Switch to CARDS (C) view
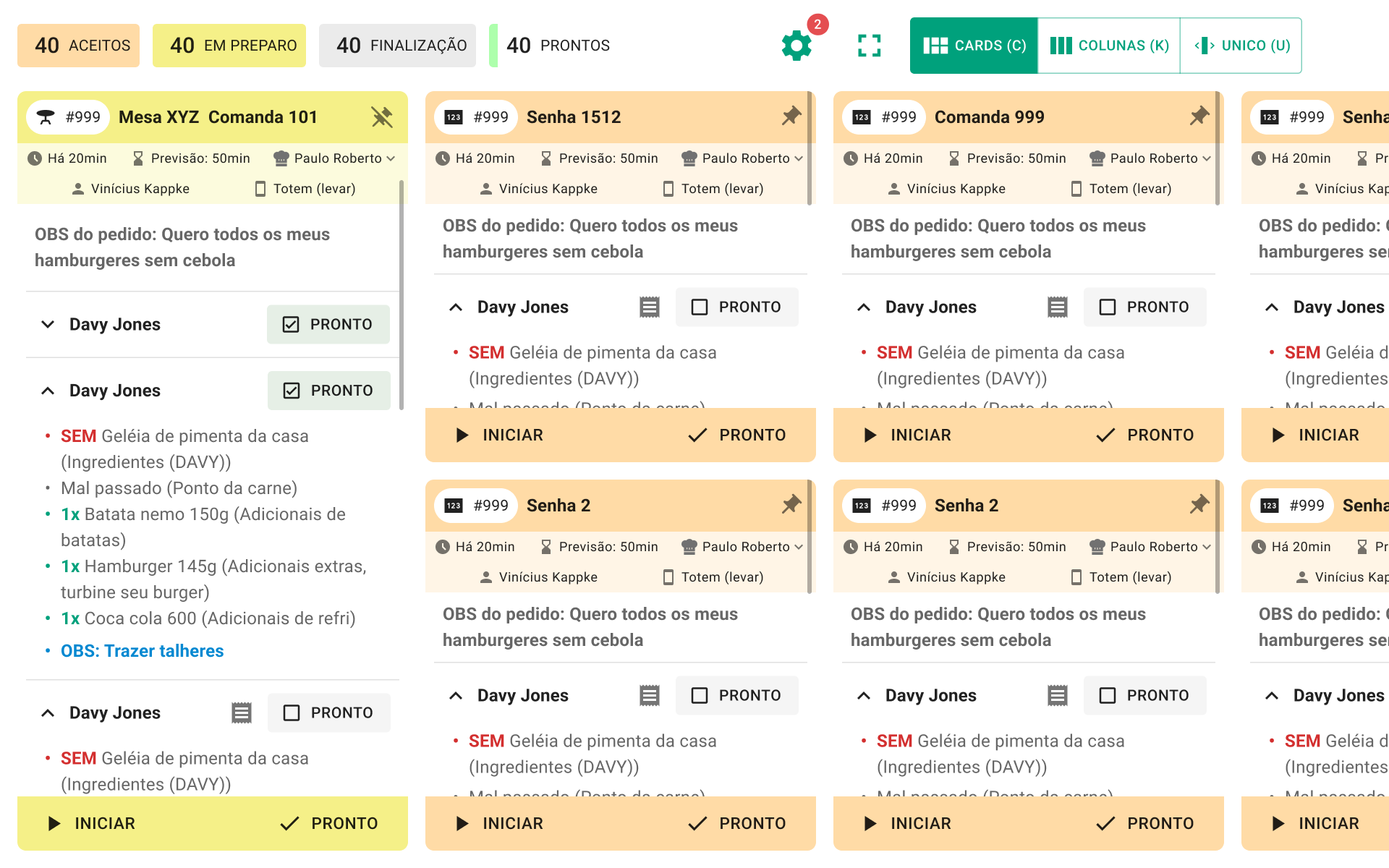 coord(974,46)
